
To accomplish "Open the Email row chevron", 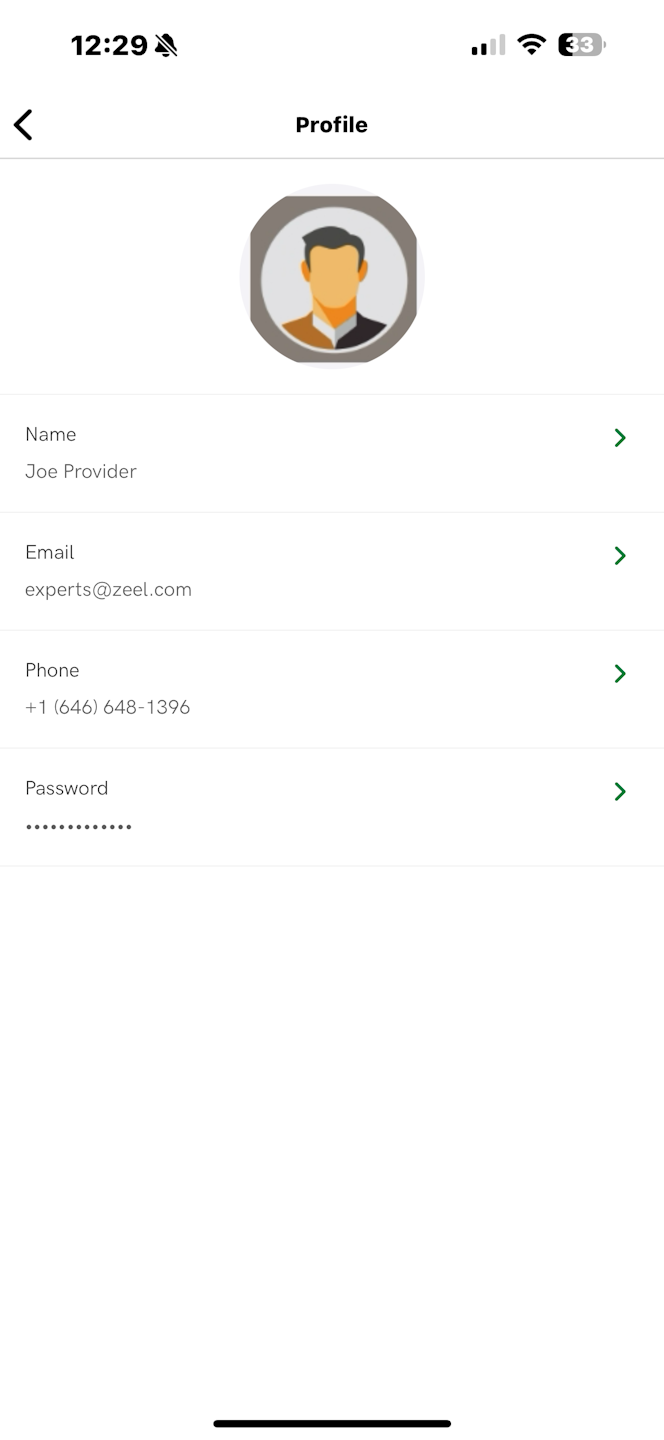I will coord(620,556).
